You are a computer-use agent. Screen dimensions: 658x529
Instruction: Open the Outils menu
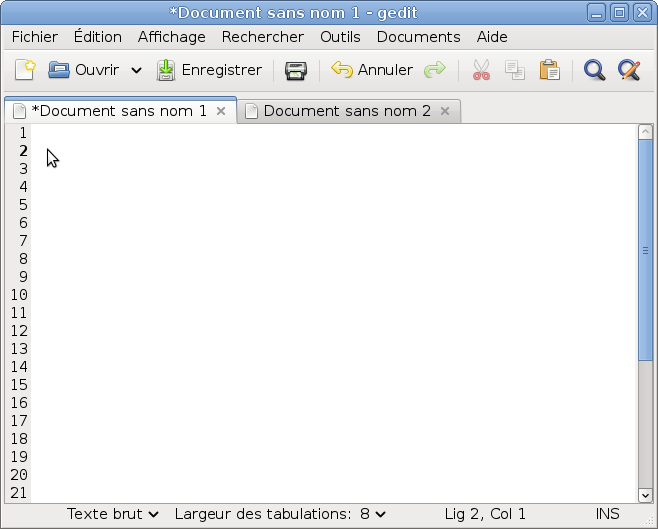[x=340, y=37]
